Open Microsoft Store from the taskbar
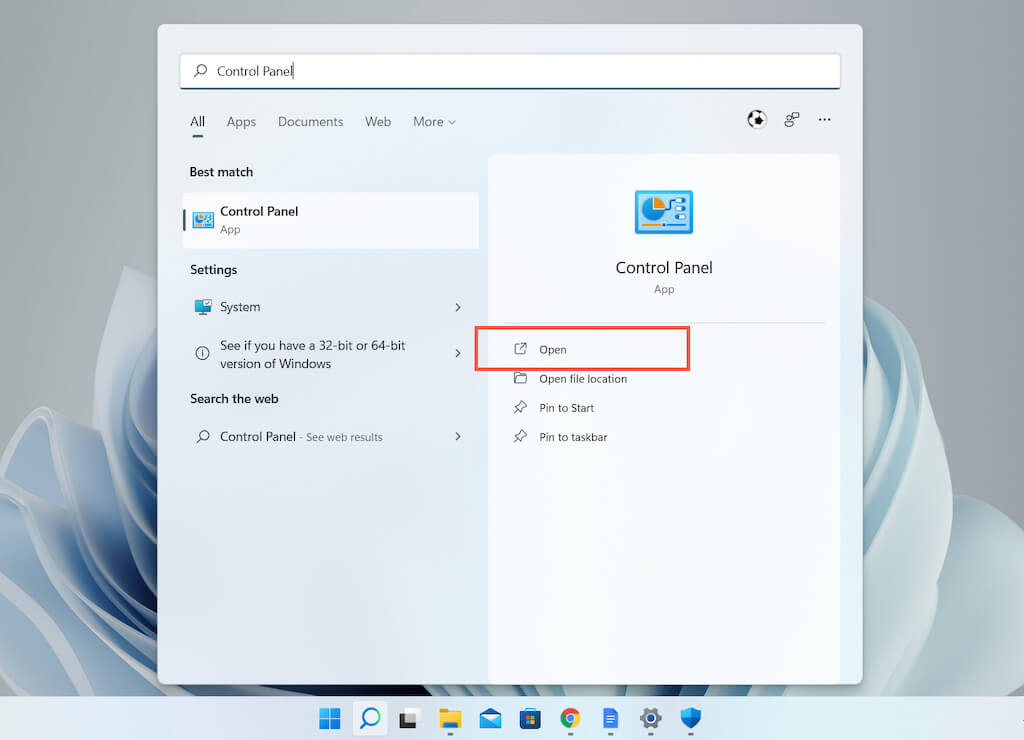The height and width of the screenshot is (740, 1024). click(x=530, y=718)
